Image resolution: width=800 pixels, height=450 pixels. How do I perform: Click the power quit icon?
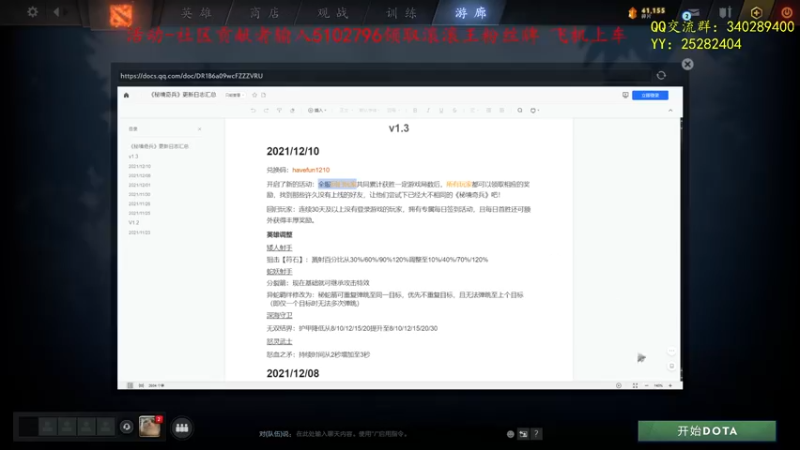click(787, 12)
